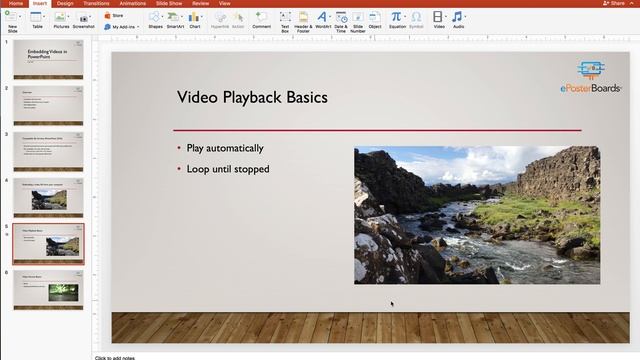Open the Audio dropdown arrow
The image size is (640, 360).
point(465,17)
